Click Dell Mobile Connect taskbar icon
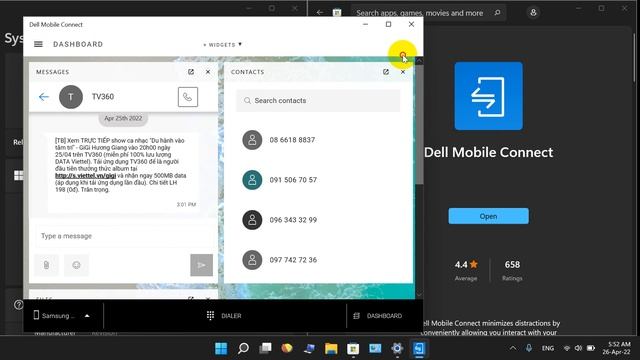Screen dimensions: 640x360 pyautogui.click(x=419, y=348)
